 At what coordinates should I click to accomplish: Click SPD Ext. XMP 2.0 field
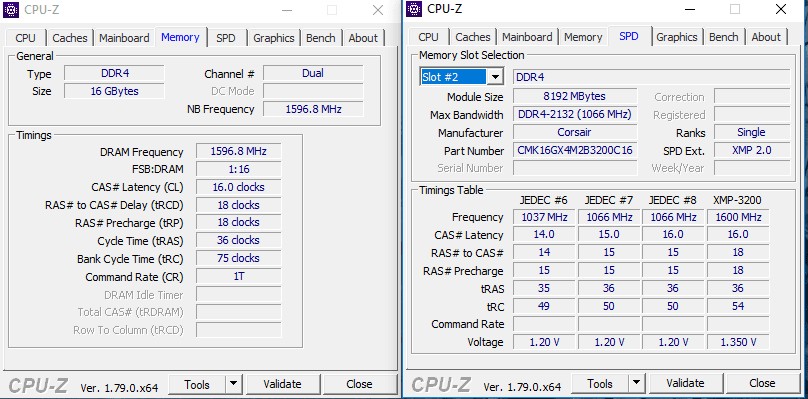(x=752, y=150)
